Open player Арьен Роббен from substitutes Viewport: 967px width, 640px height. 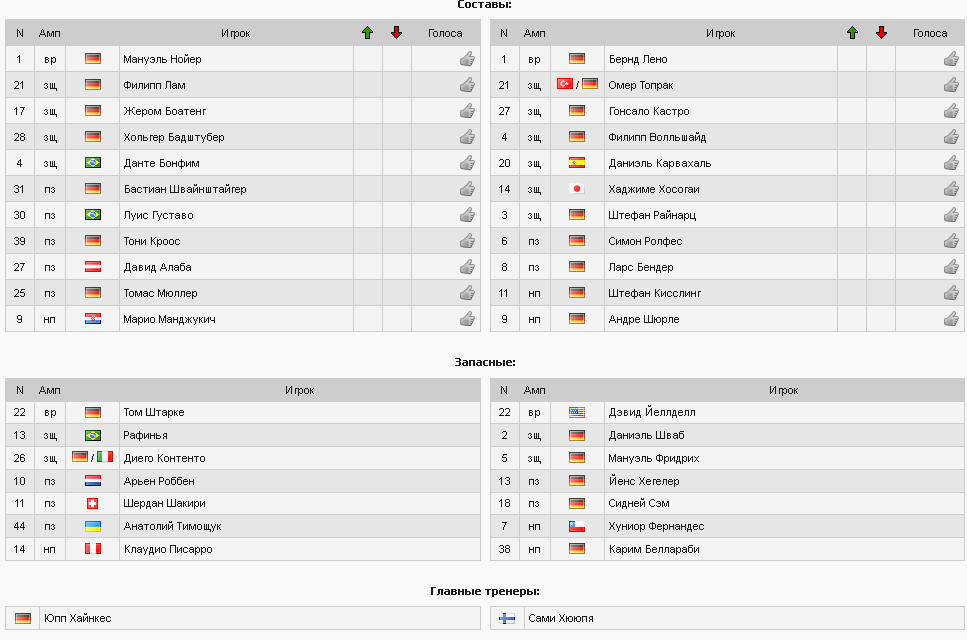[x=159, y=481]
